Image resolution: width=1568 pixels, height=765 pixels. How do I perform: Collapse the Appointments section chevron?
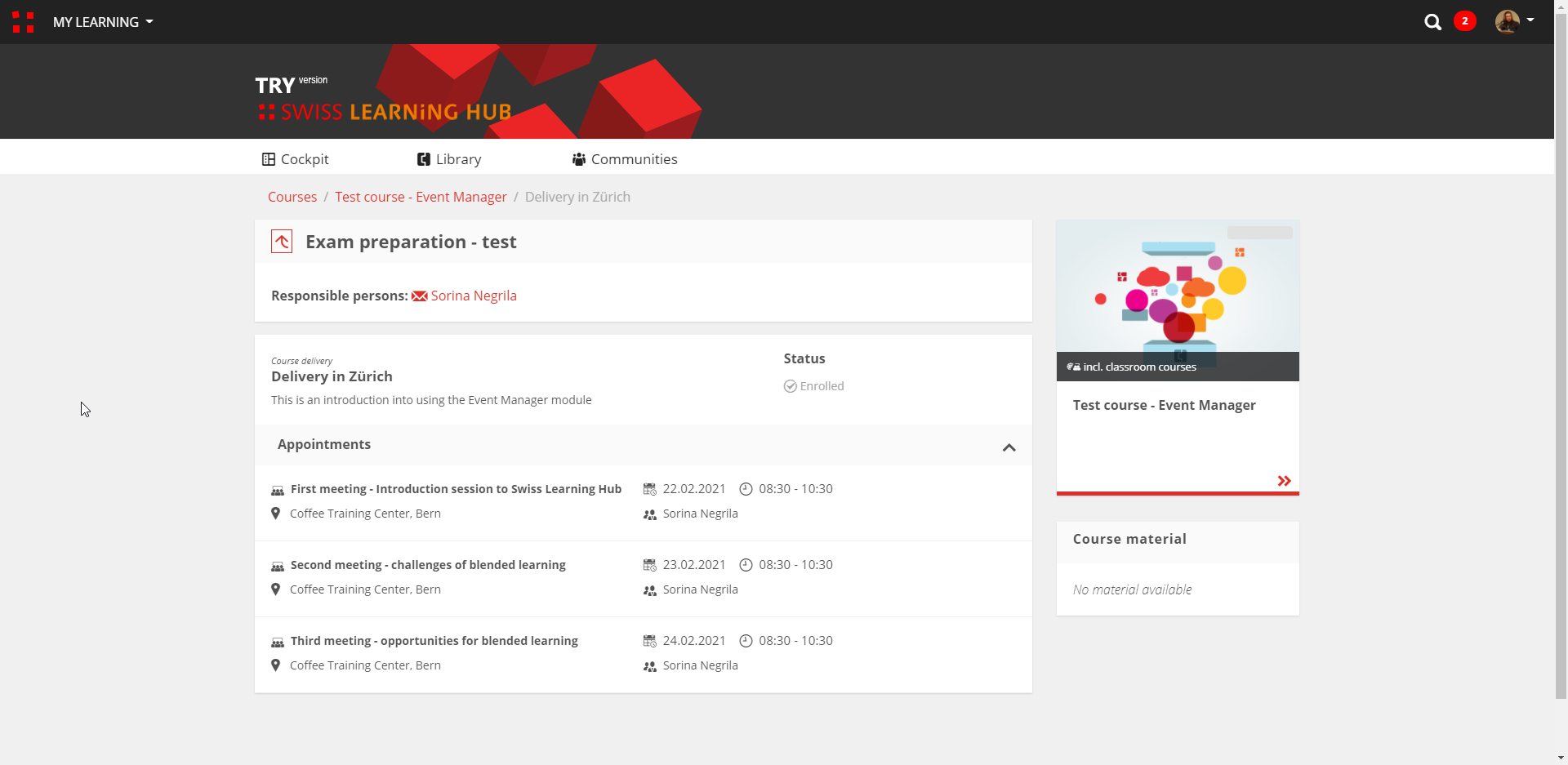pos(1009,447)
